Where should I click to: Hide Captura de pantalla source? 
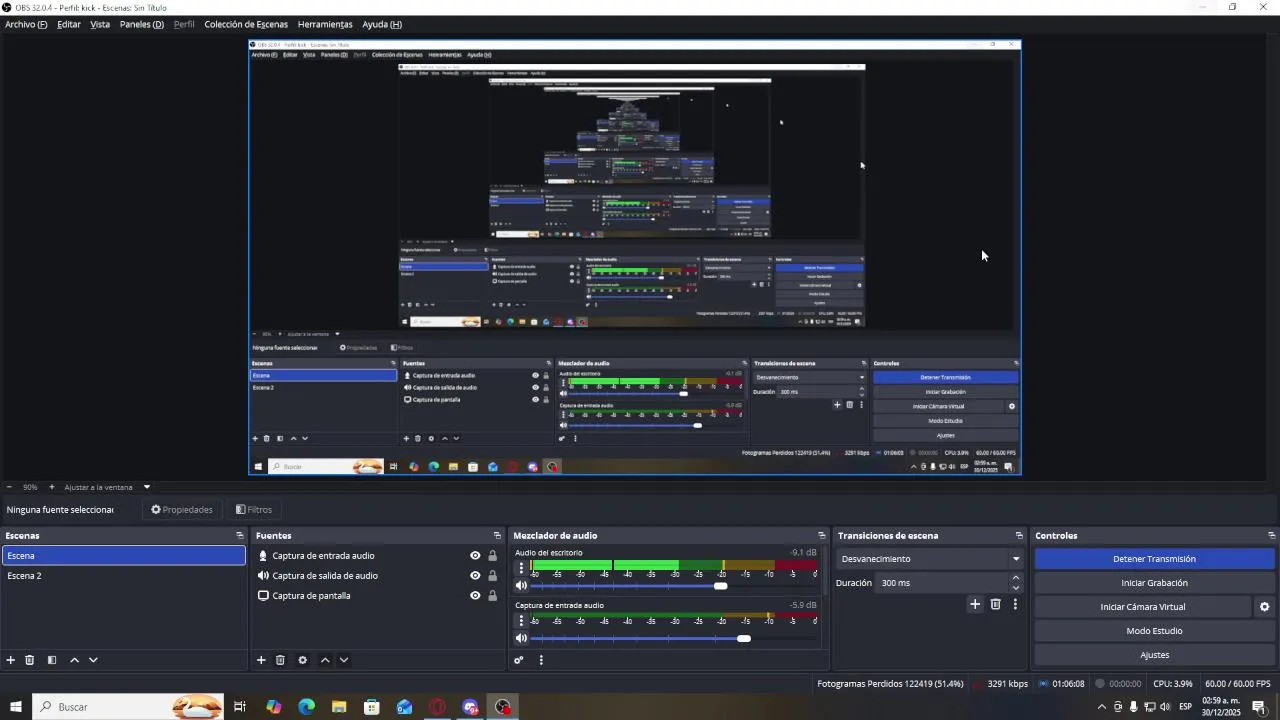[475, 596]
